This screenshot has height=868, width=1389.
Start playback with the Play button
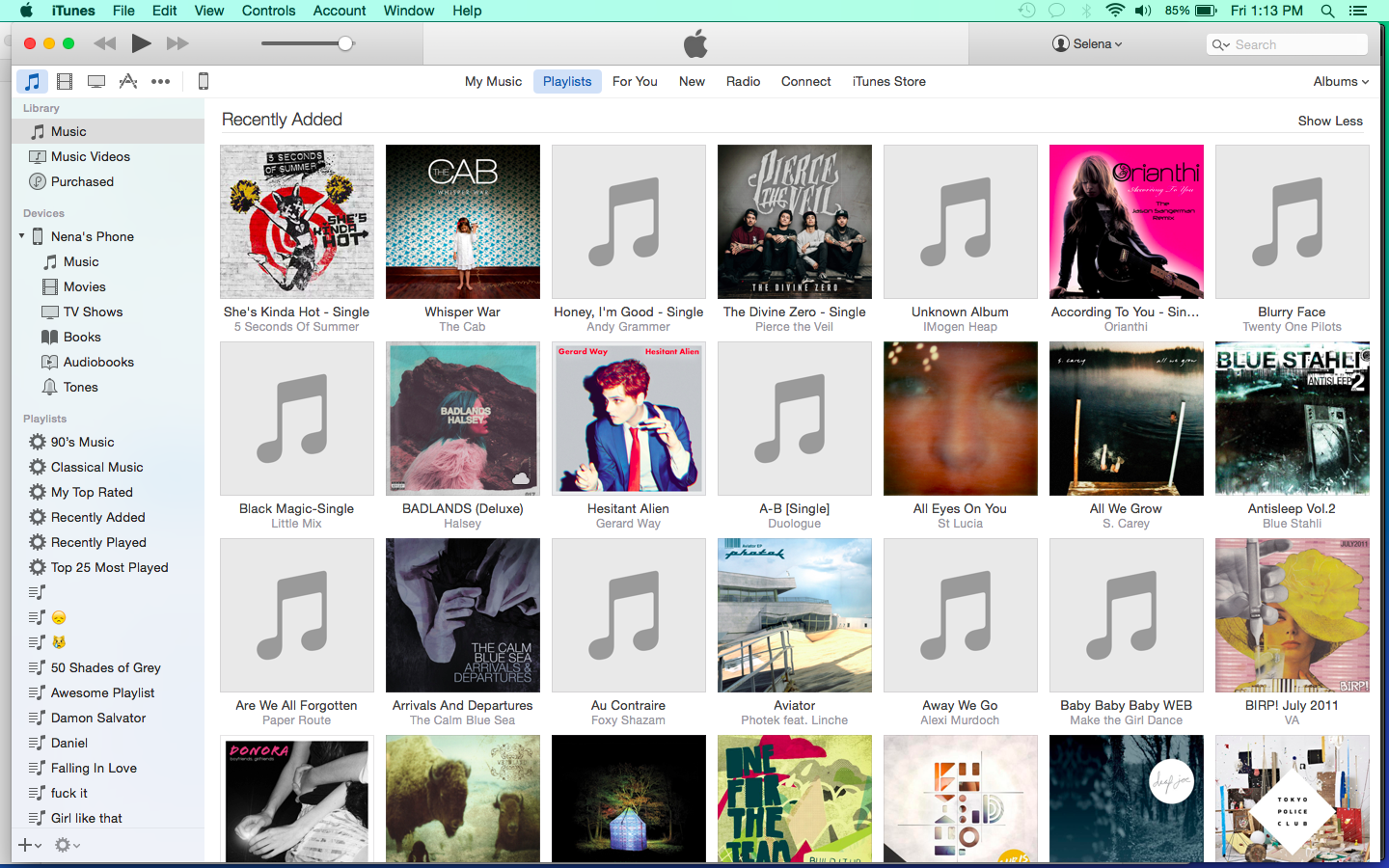click(141, 43)
